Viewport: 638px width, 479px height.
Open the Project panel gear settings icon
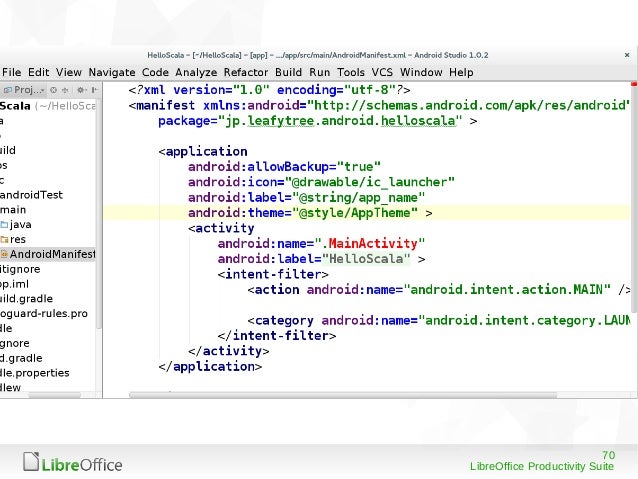81,90
